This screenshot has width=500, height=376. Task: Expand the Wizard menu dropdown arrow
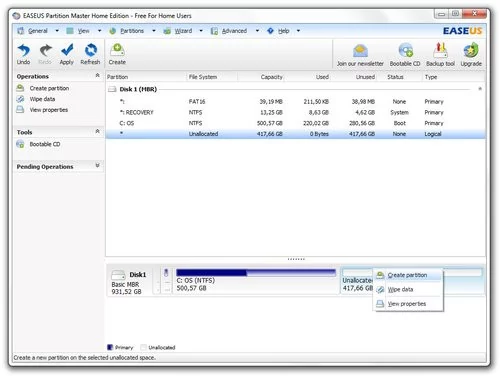201,31
